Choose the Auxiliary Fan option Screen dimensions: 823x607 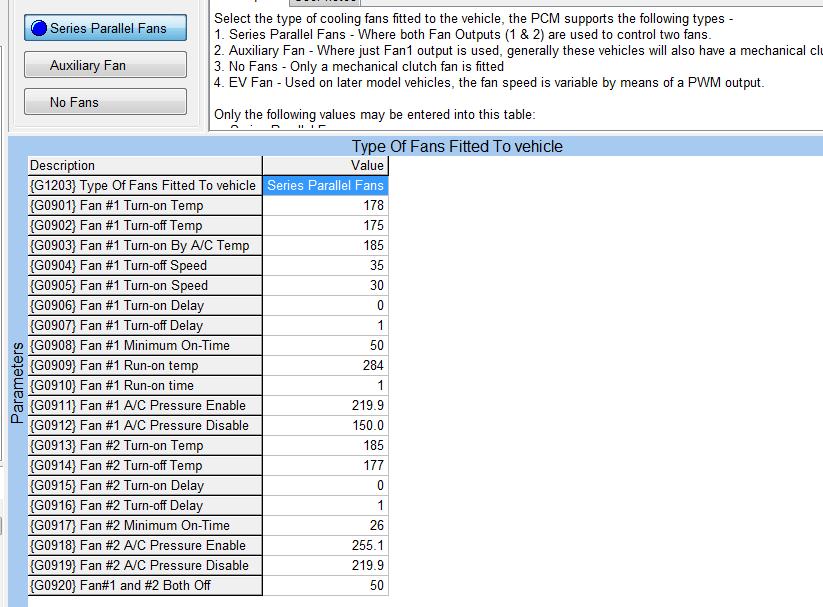tap(105, 65)
